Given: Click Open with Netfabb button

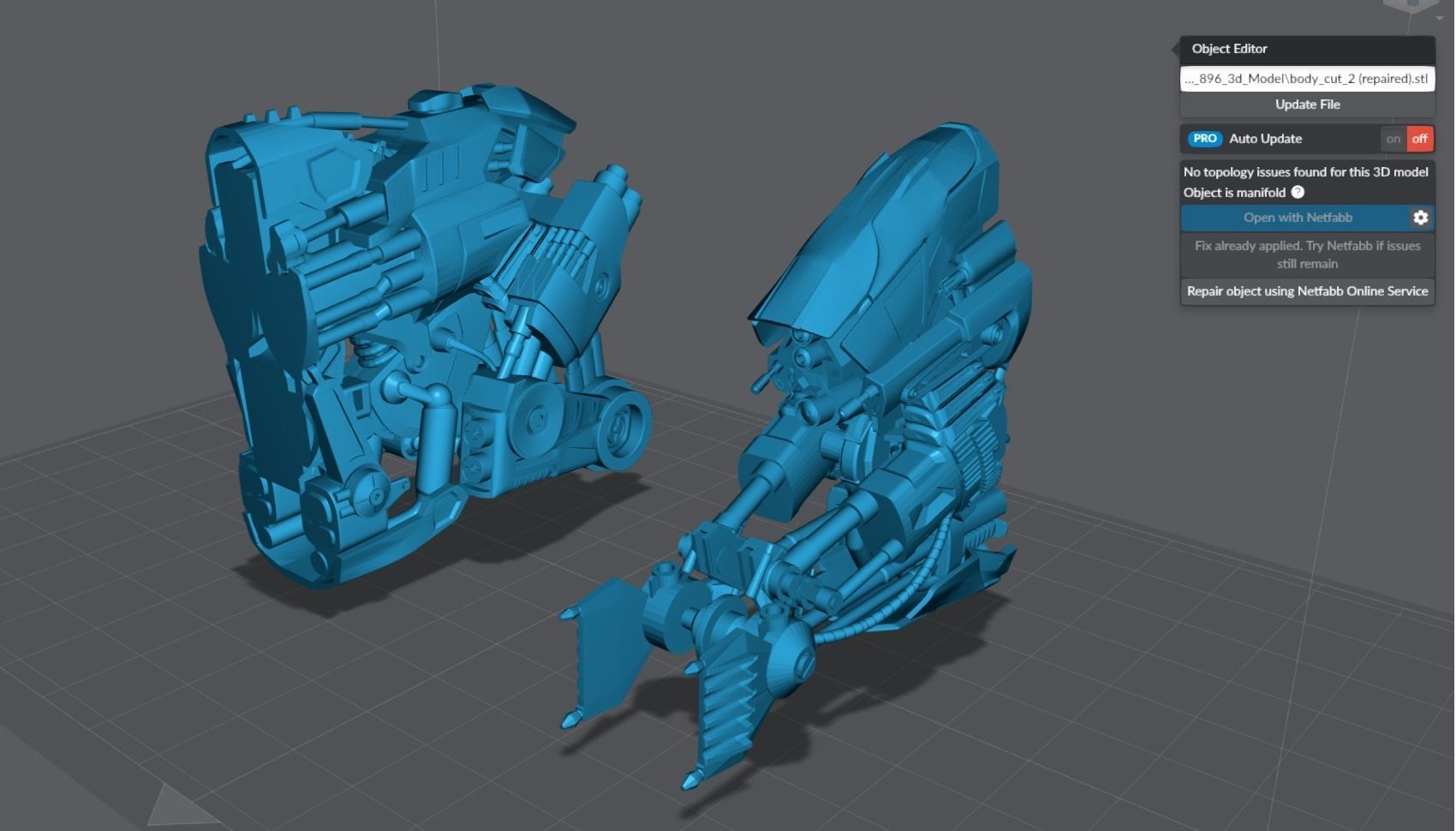Looking at the screenshot, I should [1297, 218].
